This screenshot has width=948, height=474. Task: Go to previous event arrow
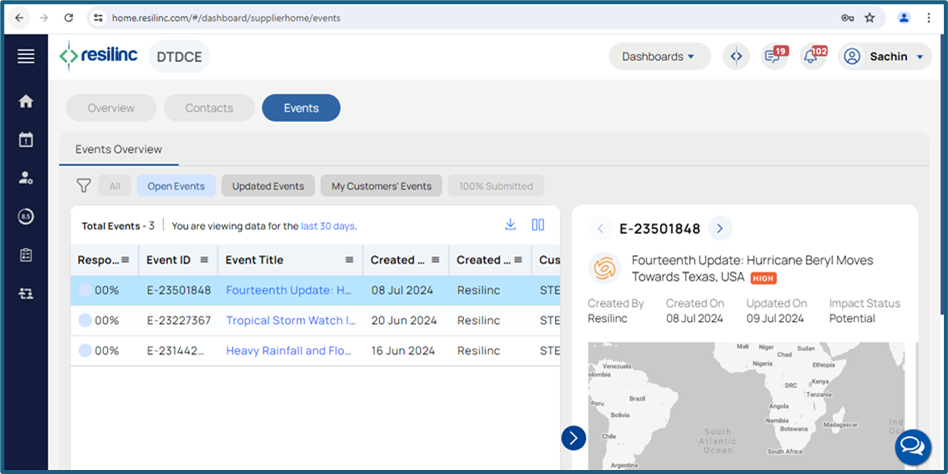coord(600,229)
